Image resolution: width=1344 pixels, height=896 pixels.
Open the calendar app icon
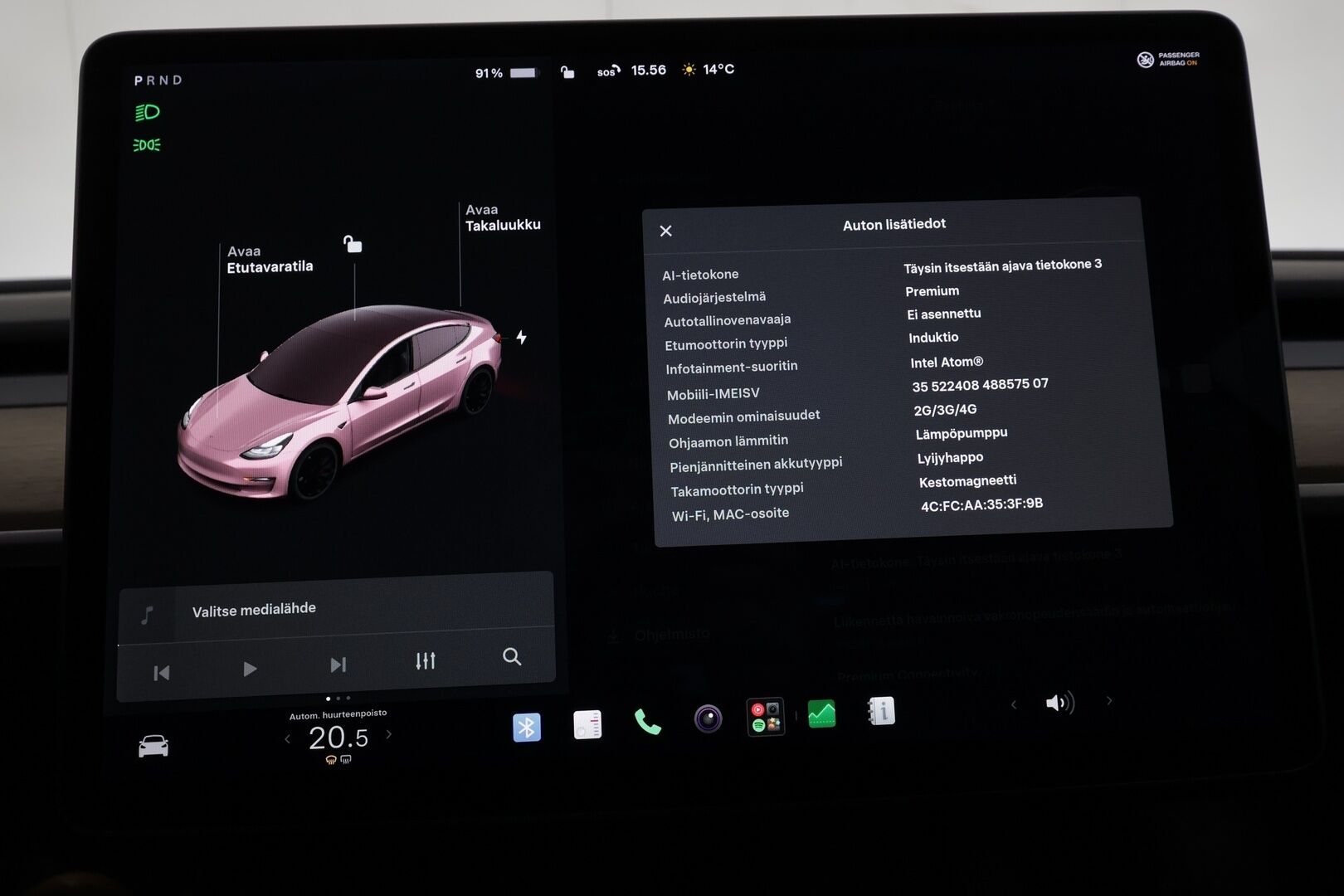587,724
